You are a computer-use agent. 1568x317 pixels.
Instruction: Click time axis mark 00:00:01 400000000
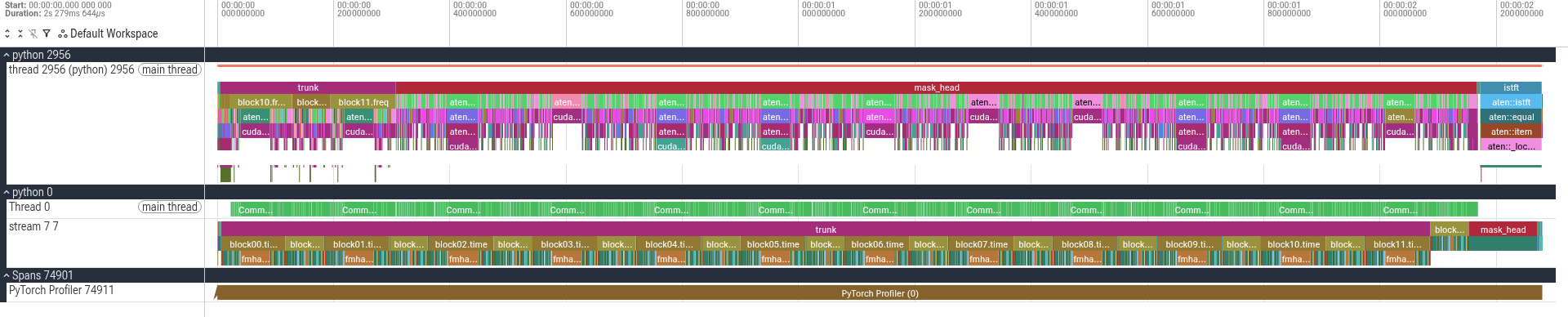point(1056,9)
